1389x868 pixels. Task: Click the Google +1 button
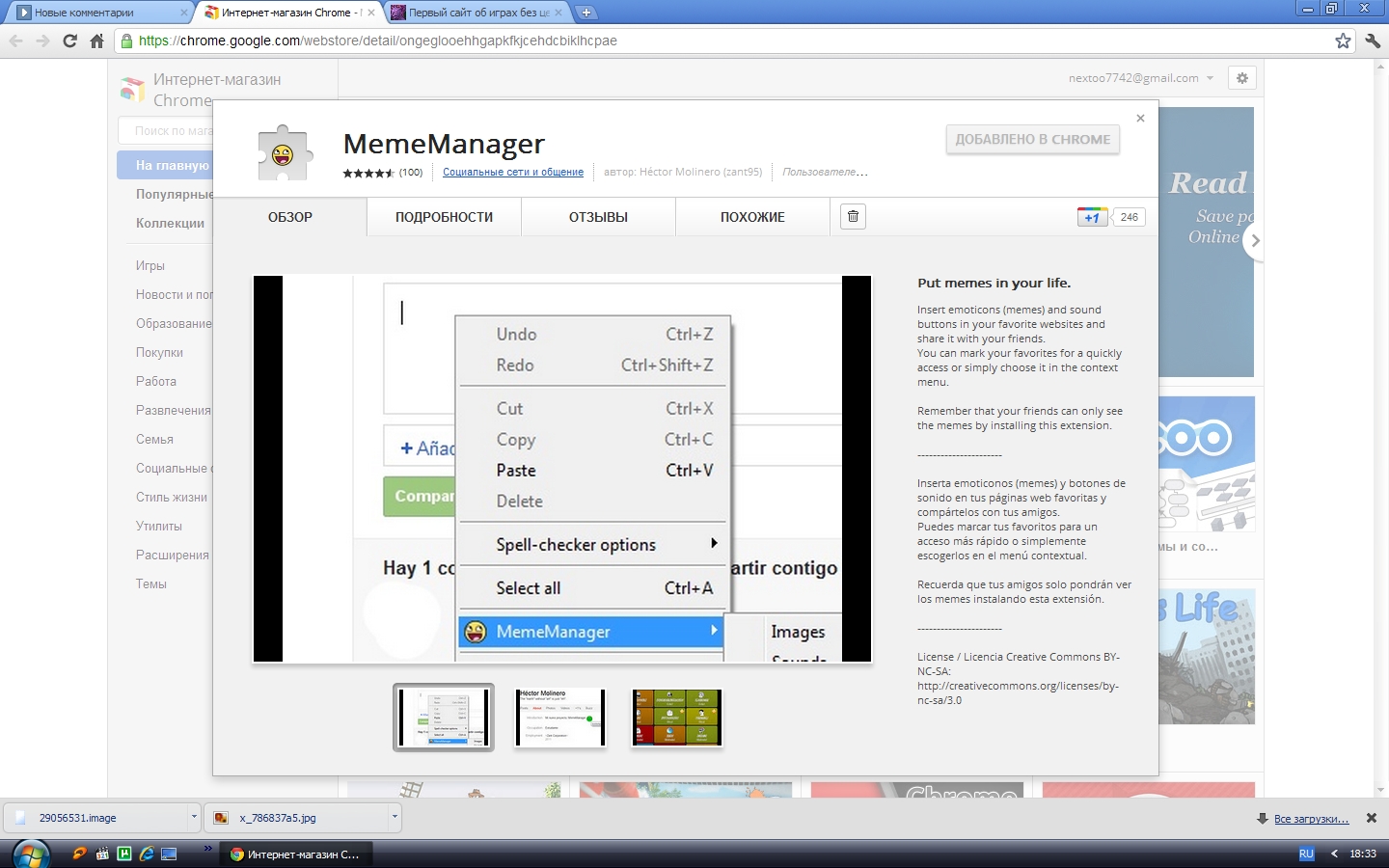(x=1092, y=217)
